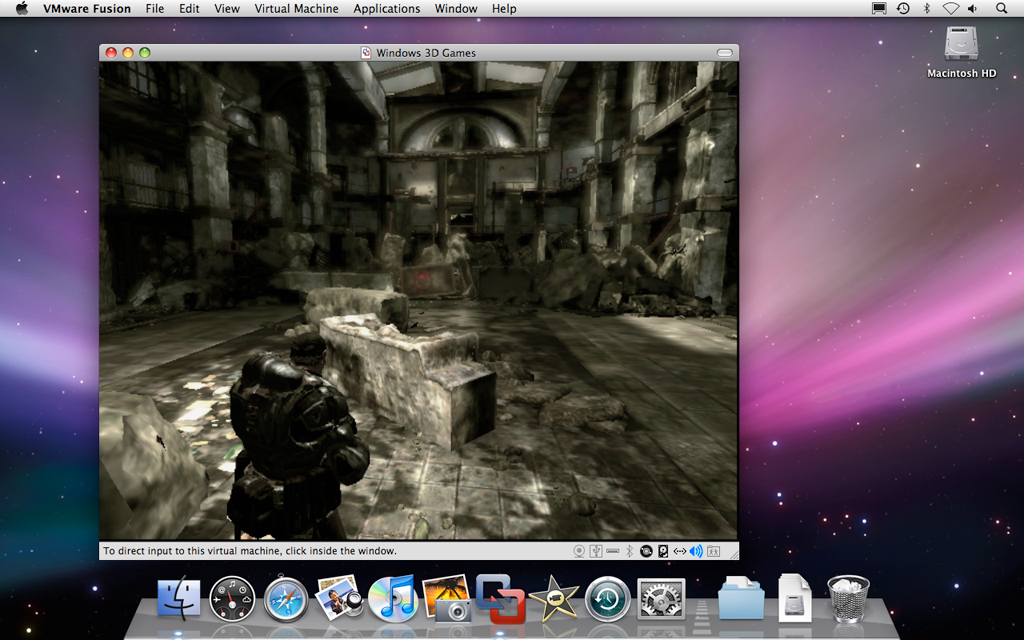Open Time Machine menu bar dropdown

coord(903,9)
